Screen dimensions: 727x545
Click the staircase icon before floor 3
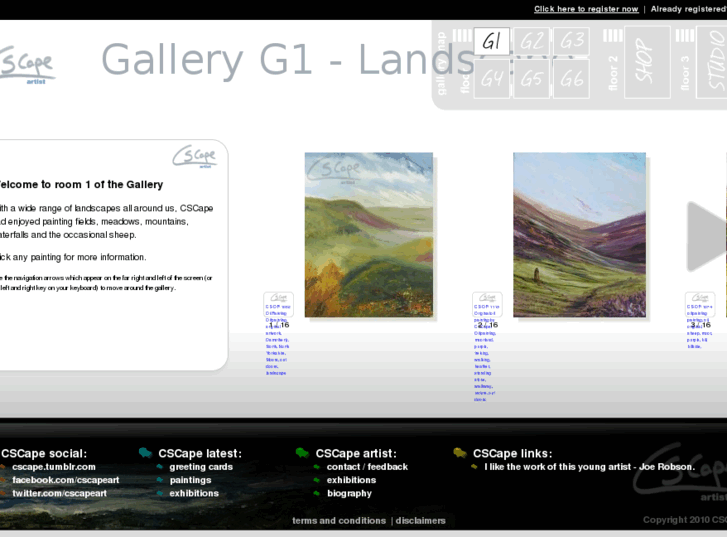click(x=685, y=36)
